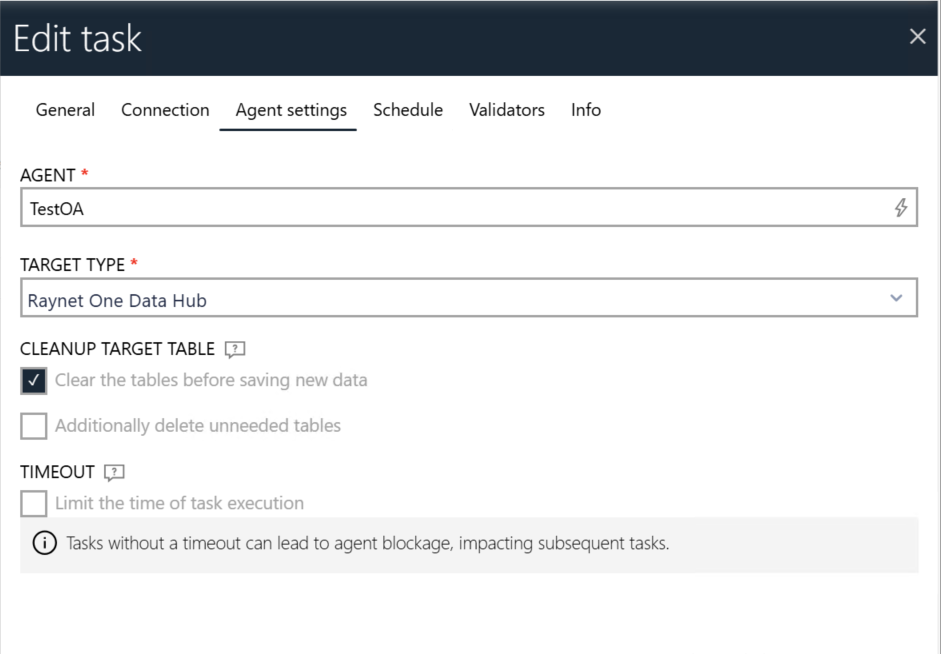
Task: Click the info circle icon in the timeout notice
Action: [45, 544]
